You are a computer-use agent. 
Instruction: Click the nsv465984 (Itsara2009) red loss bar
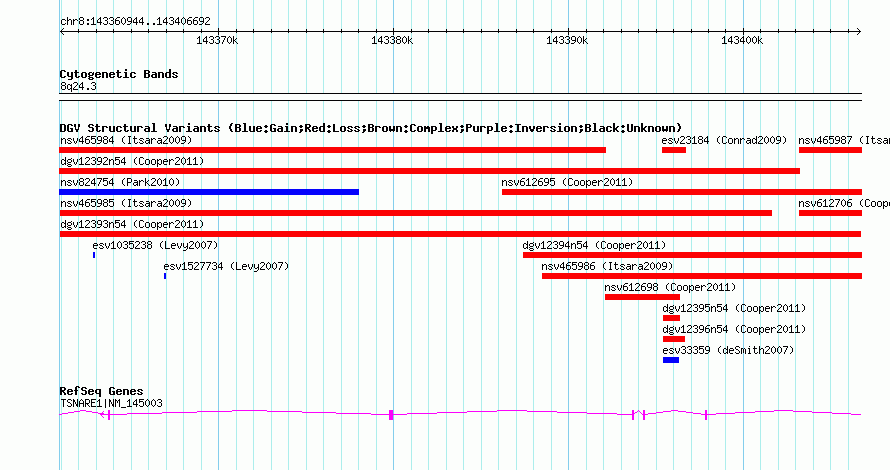(x=333, y=150)
